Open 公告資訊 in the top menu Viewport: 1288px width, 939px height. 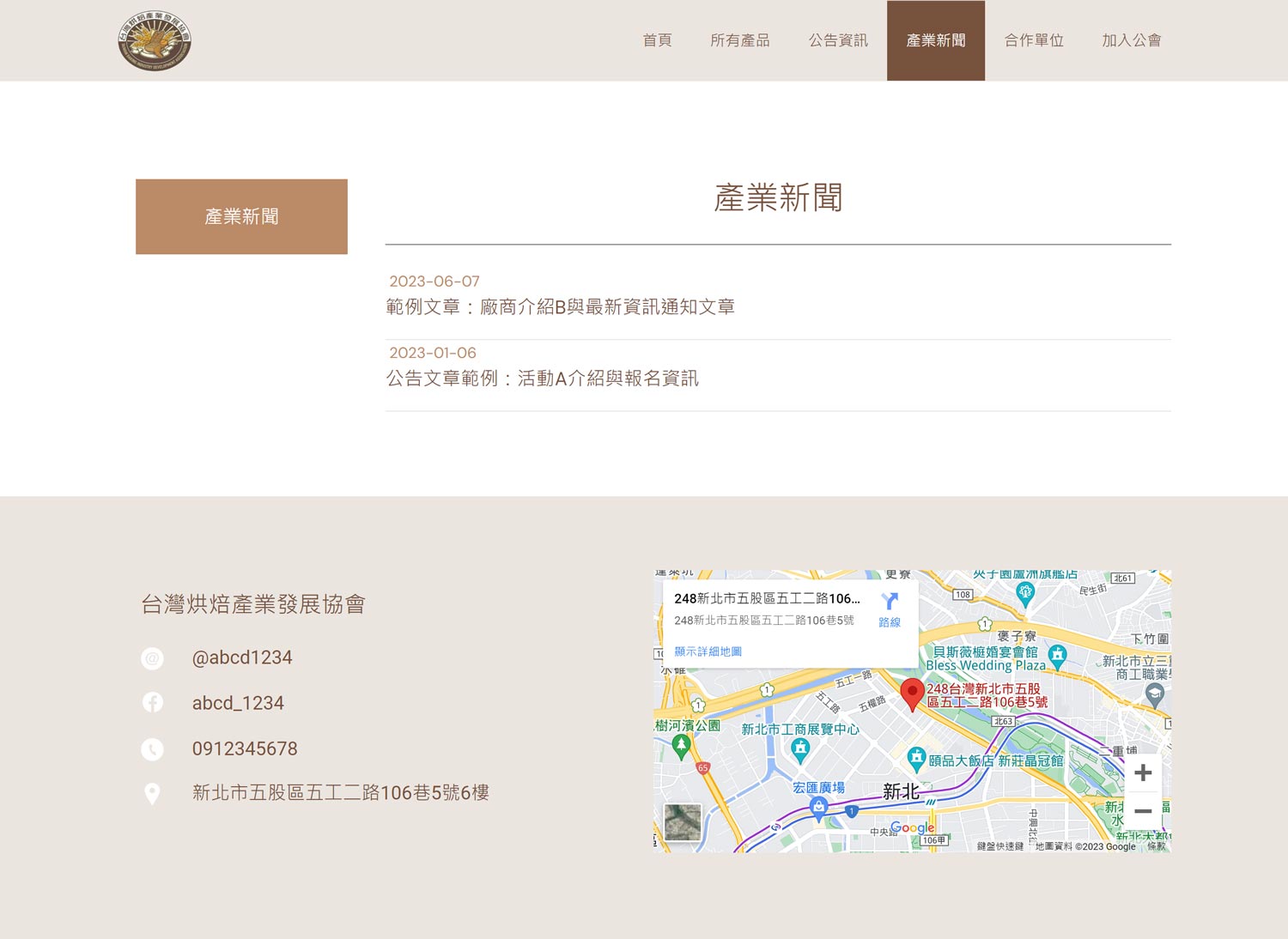click(838, 40)
